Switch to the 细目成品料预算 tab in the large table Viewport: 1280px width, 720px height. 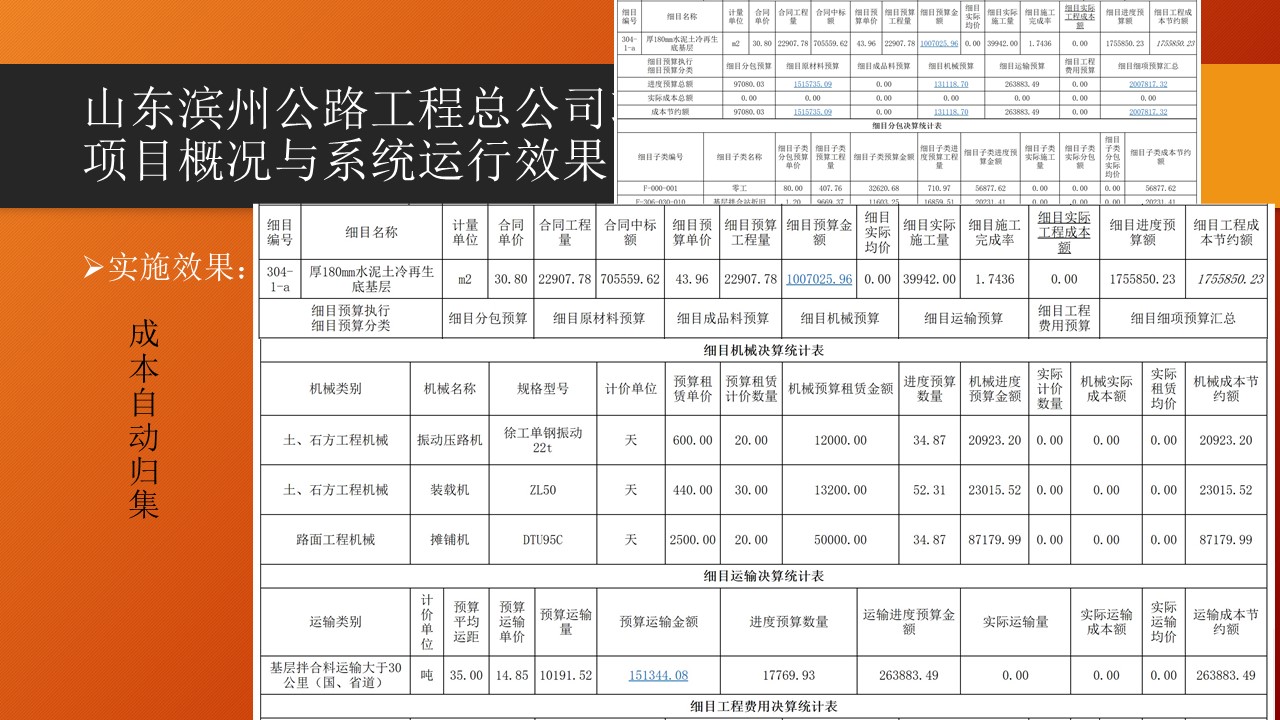click(723, 318)
